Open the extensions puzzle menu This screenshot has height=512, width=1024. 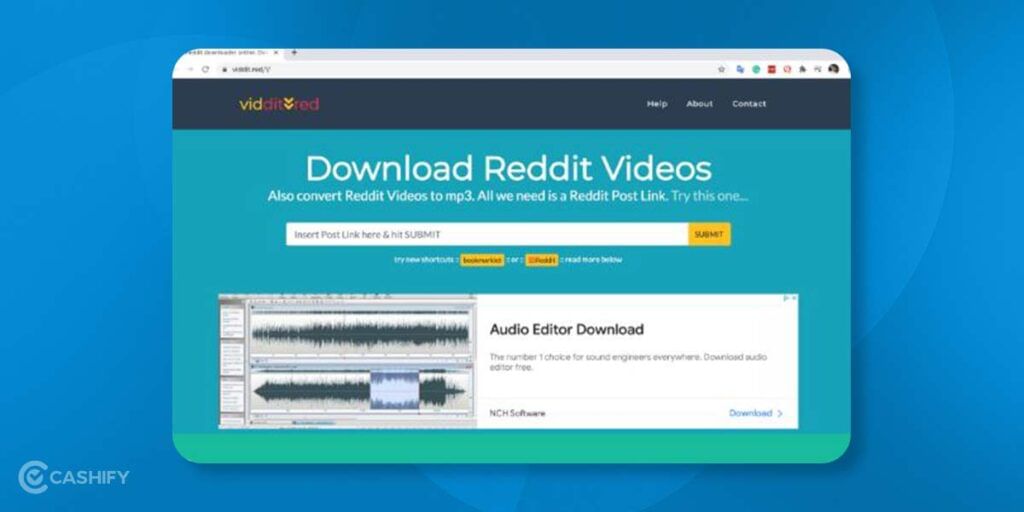point(803,69)
